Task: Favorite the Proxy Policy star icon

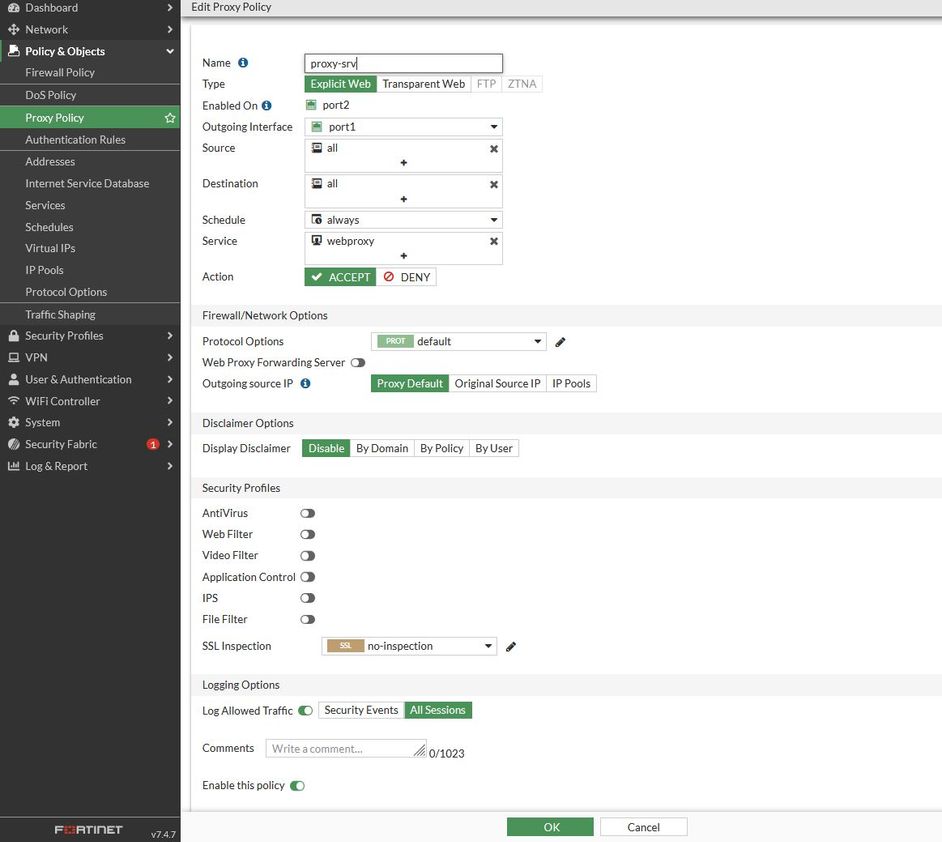Action: (x=170, y=118)
